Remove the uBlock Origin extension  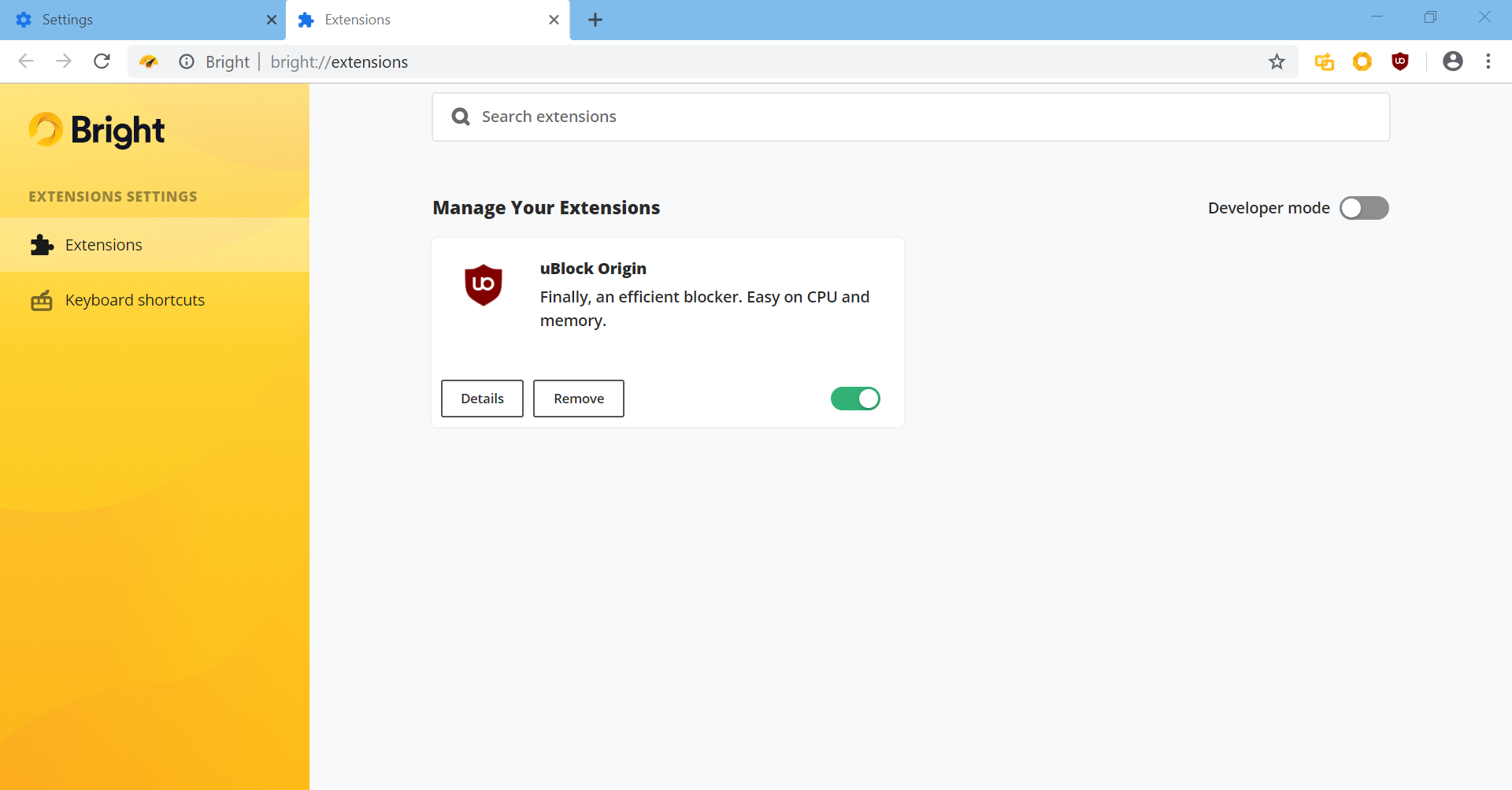579,399
